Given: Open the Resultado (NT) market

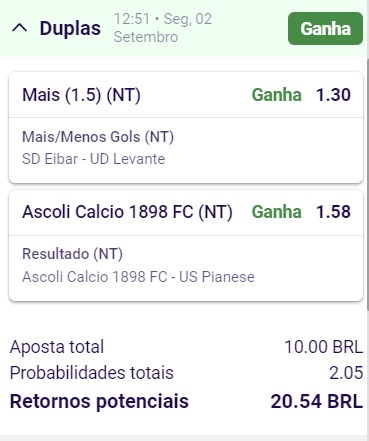Looking at the screenshot, I should click(x=72, y=254).
